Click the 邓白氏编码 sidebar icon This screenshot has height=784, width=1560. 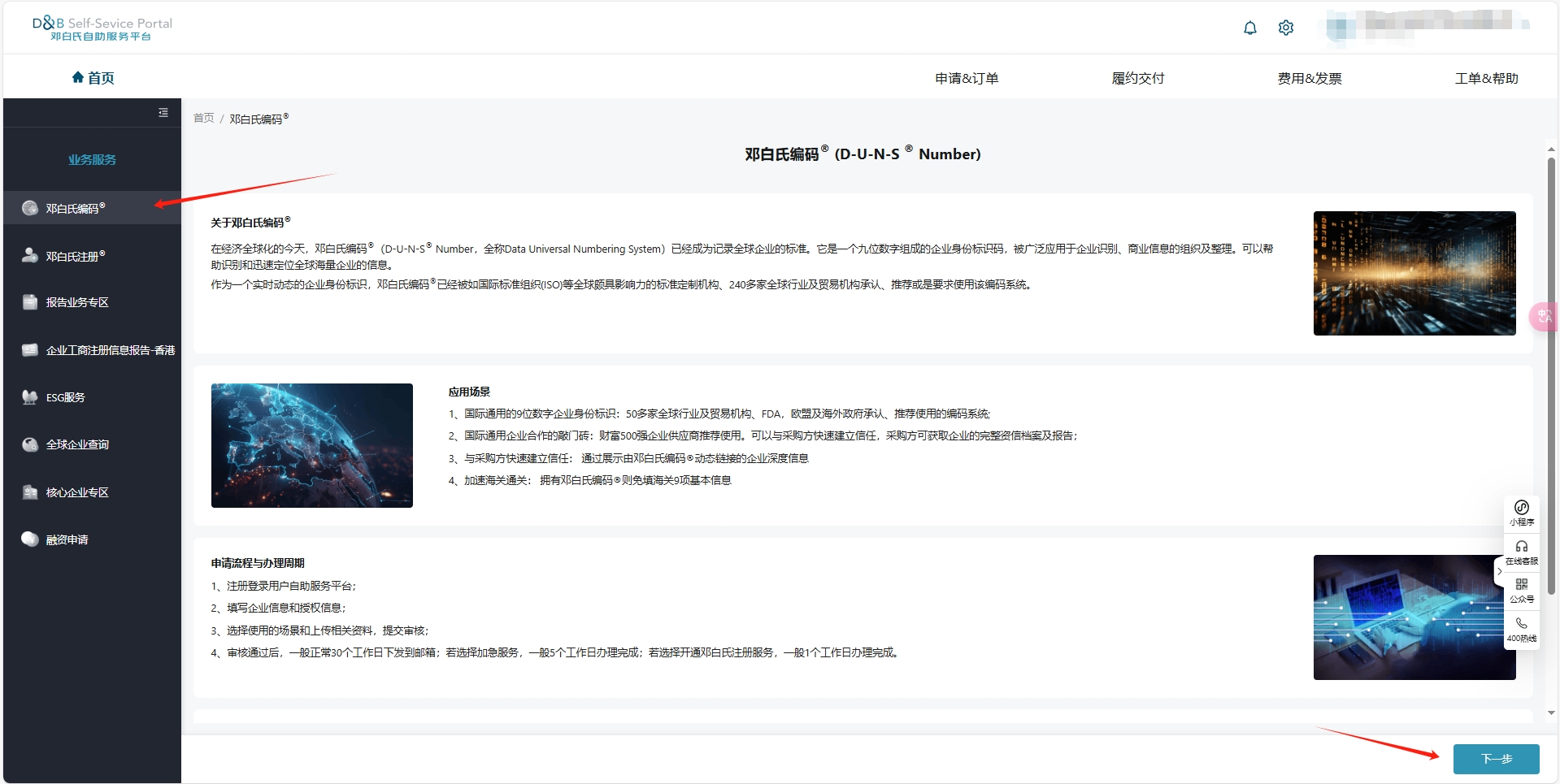[x=30, y=208]
